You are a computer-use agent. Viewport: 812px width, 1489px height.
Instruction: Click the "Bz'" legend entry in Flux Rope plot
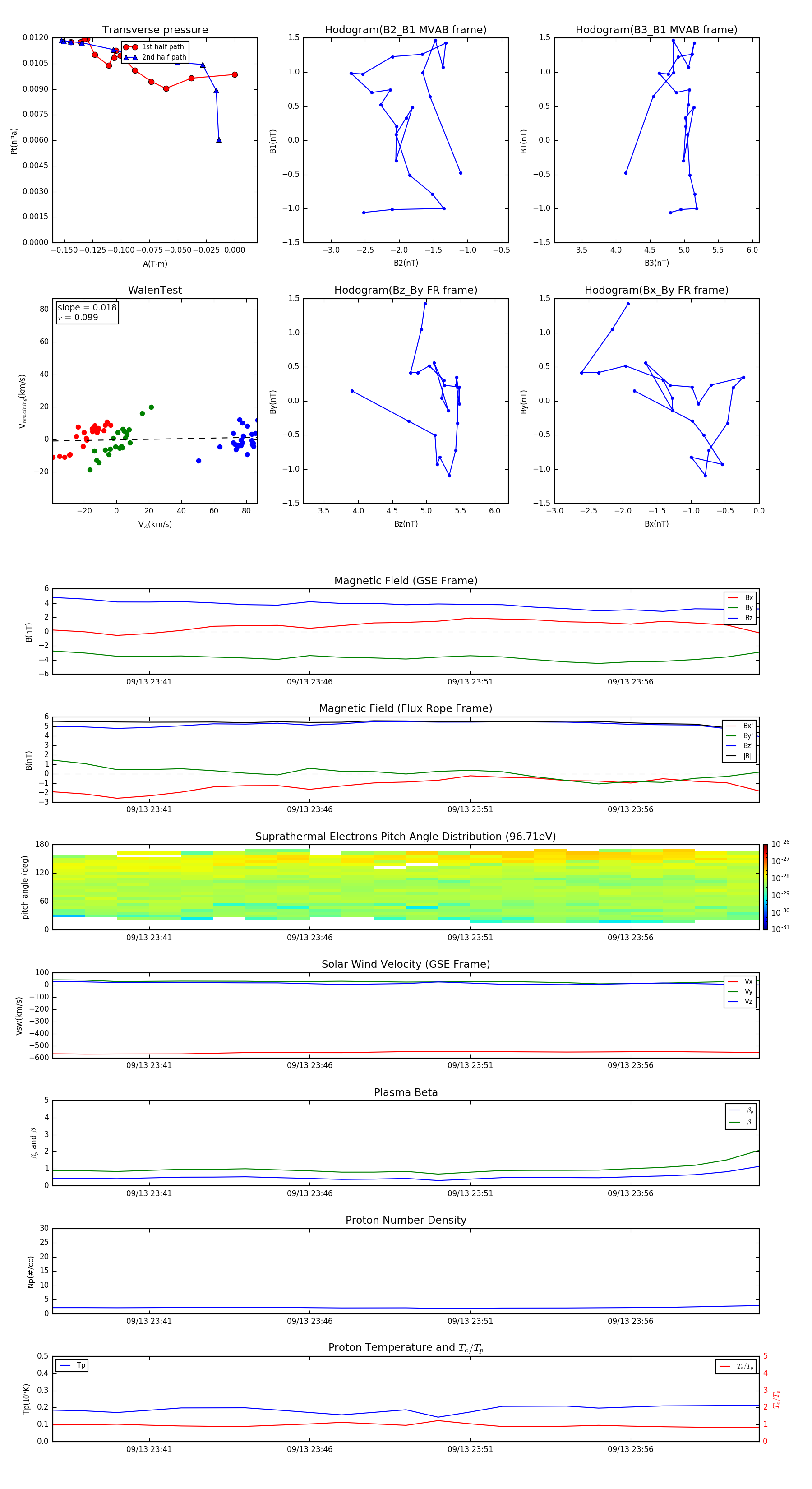click(740, 746)
